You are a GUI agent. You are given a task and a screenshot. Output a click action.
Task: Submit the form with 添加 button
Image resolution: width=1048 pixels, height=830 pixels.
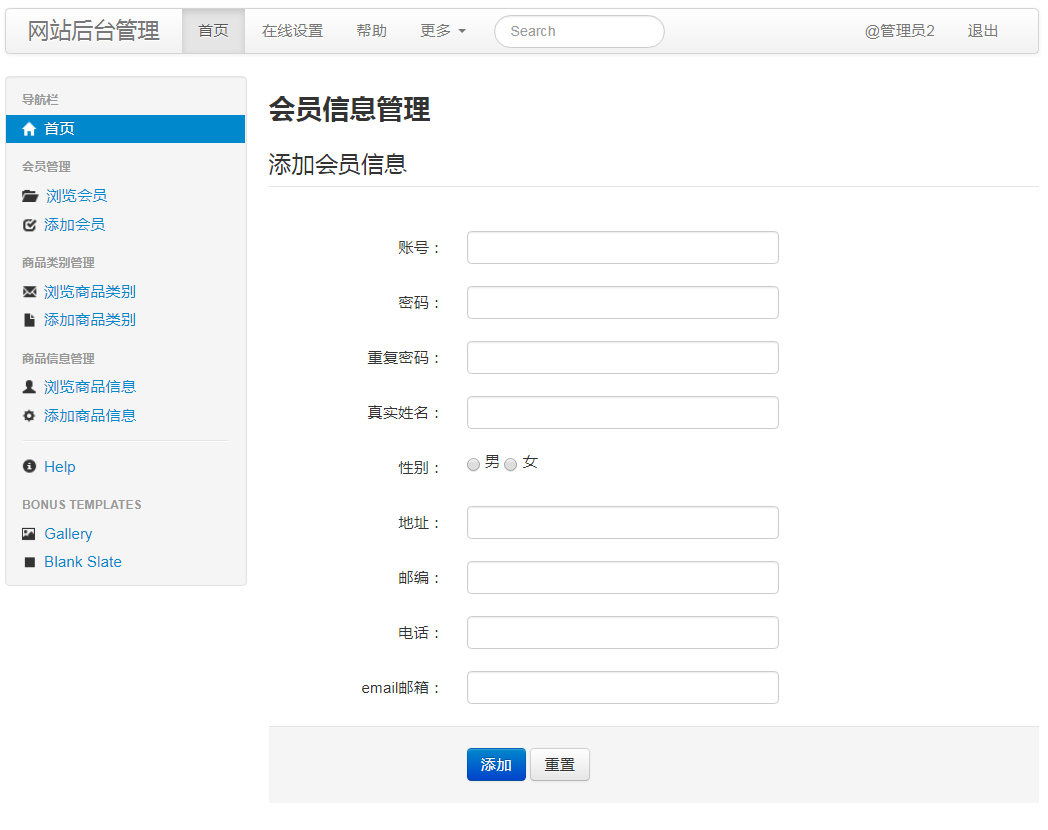(496, 765)
